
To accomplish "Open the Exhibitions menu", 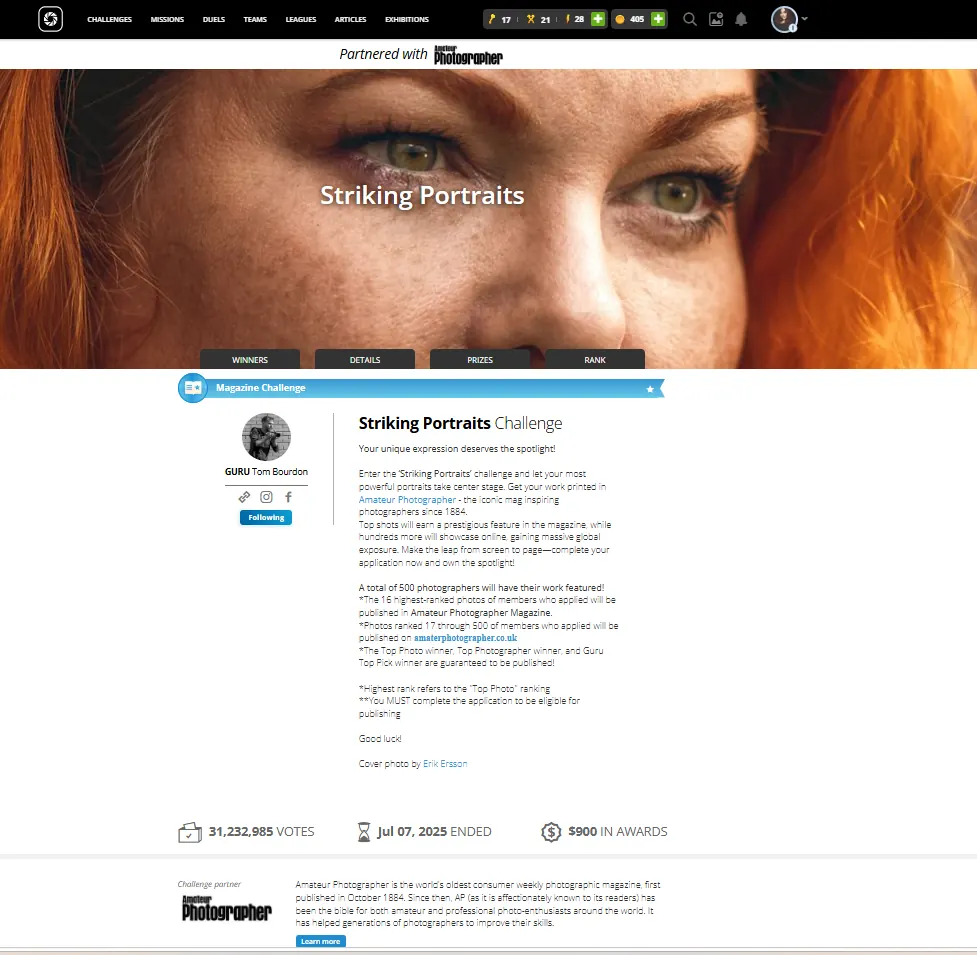I will click(407, 19).
